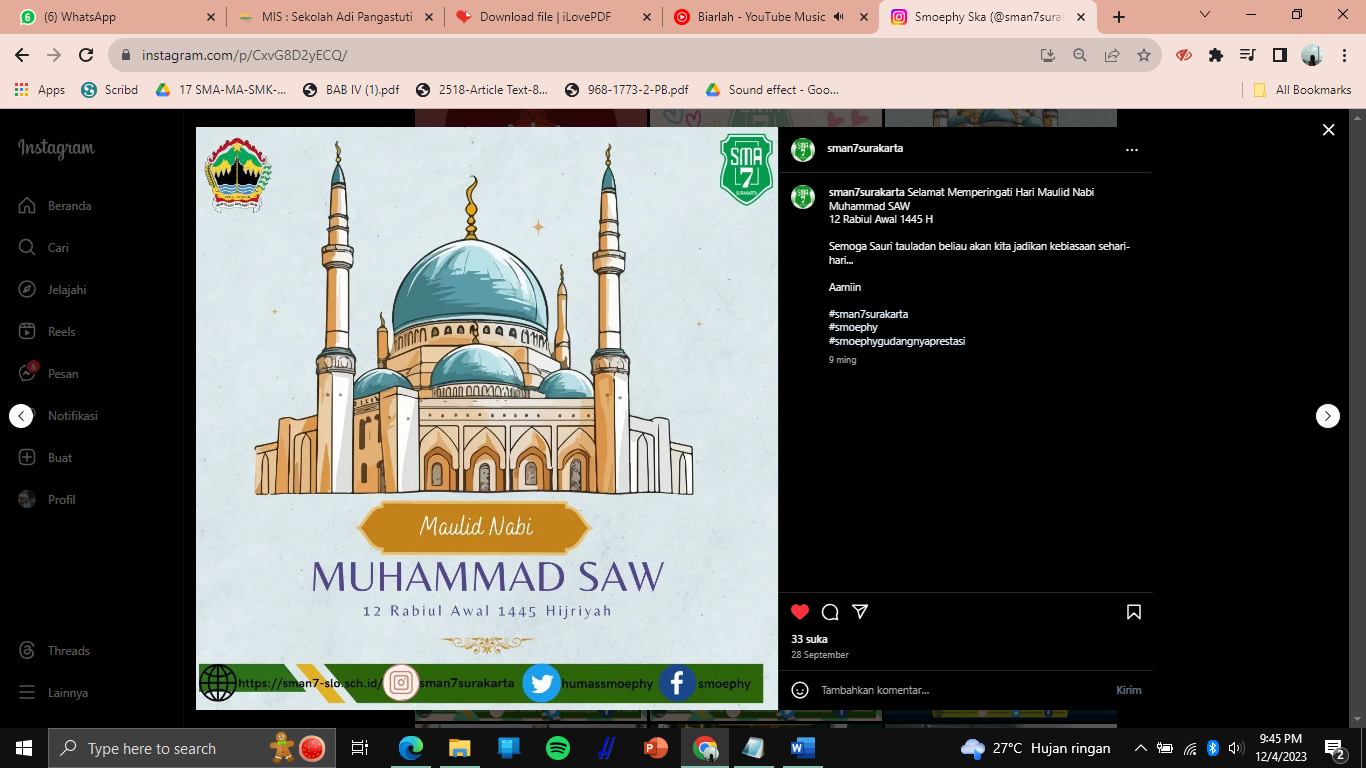Click the comment speech bubble icon
The width and height of the screenshot is (1366, 768).
pos(830,612)
